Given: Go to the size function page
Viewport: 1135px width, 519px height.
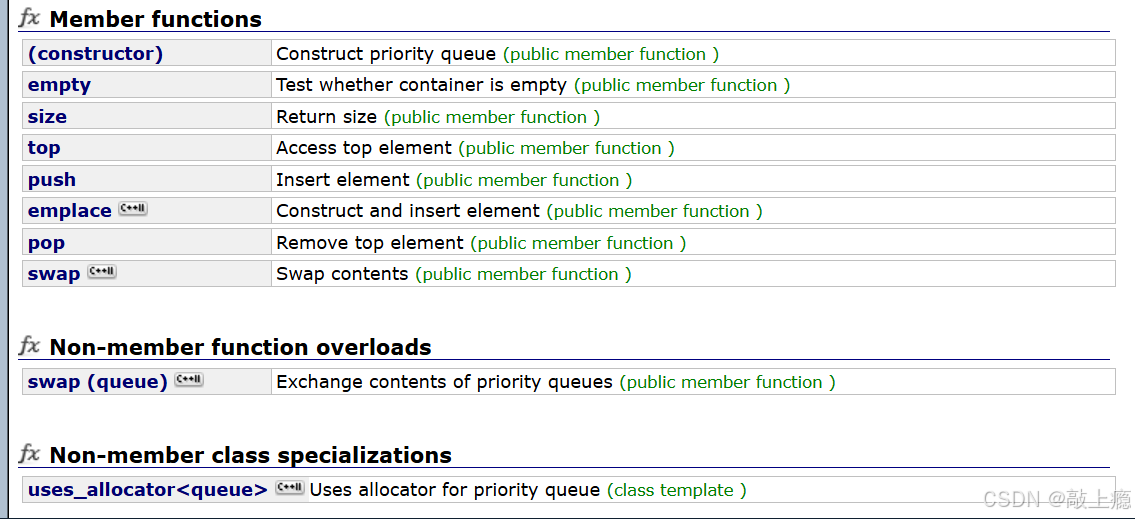Looking at the screenshot, I should (47, 117).
